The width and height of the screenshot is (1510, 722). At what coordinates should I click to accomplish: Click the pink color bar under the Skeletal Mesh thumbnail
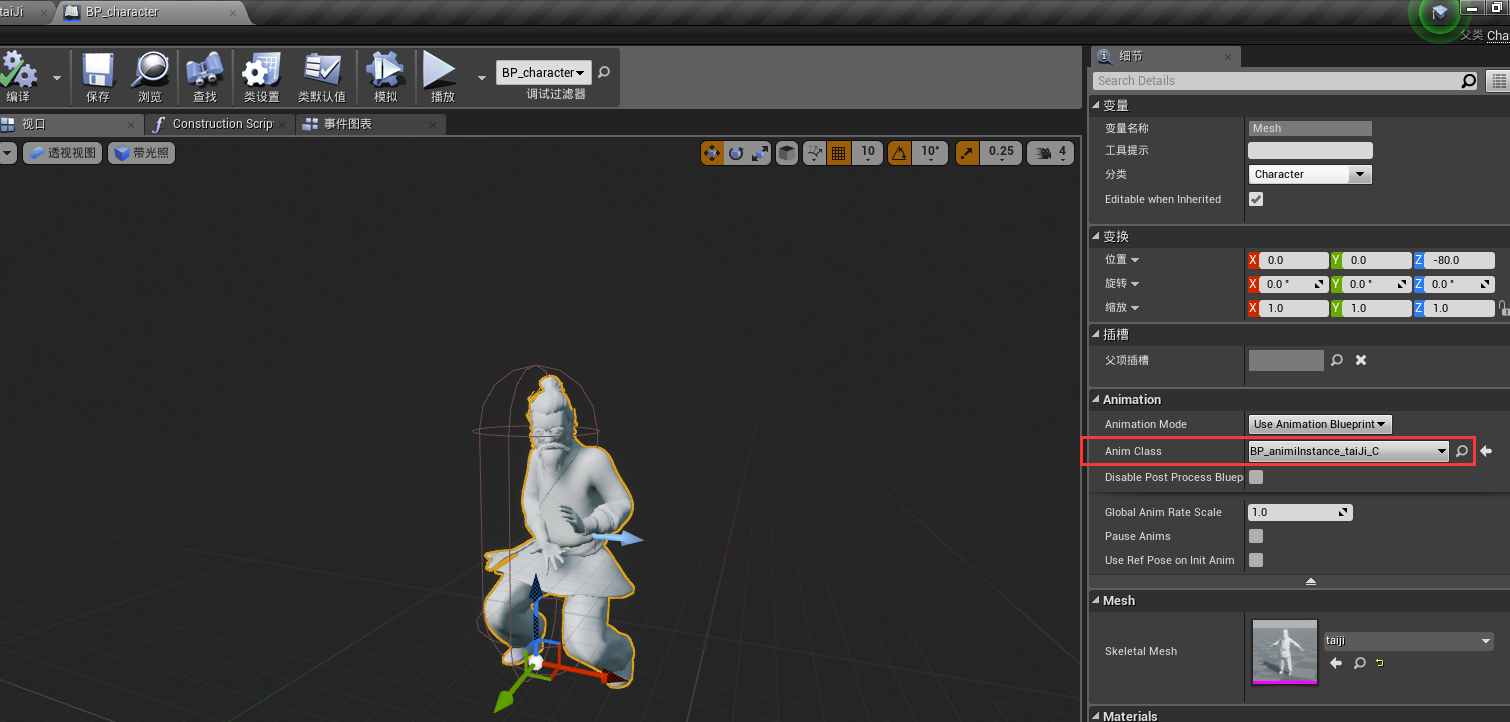1284,681
